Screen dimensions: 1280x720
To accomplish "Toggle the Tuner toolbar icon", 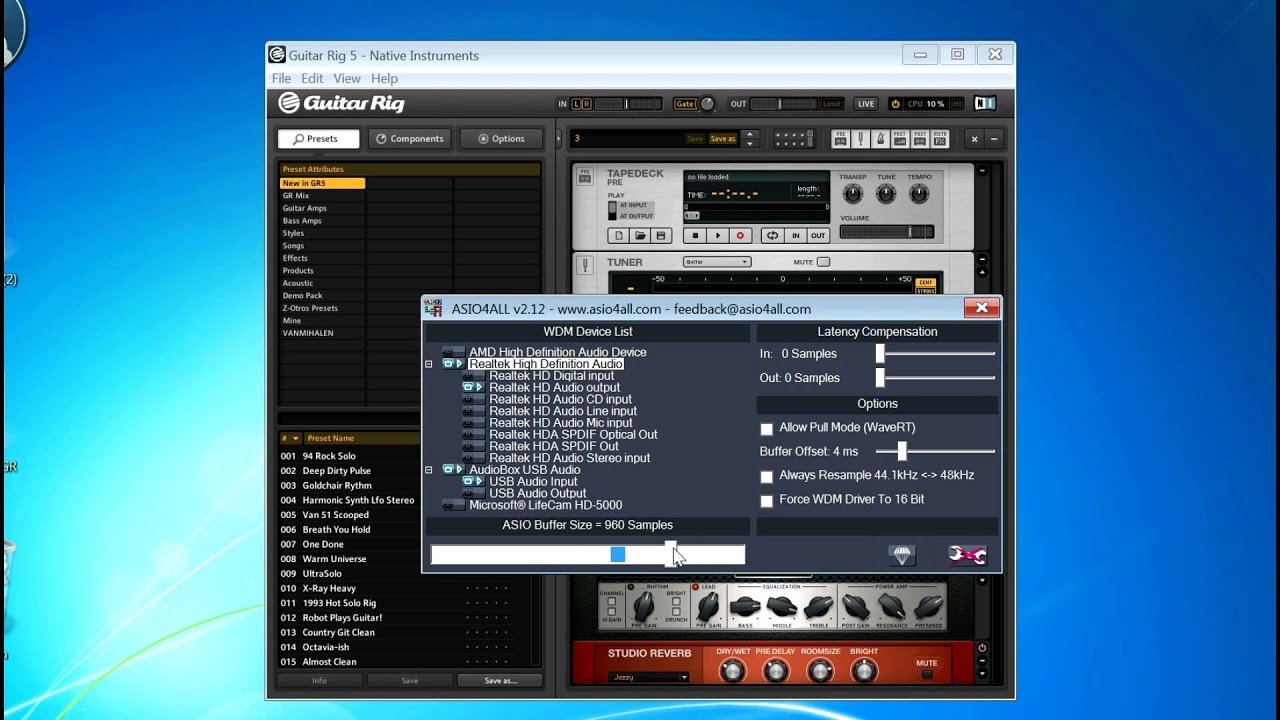I will [861, 138].
